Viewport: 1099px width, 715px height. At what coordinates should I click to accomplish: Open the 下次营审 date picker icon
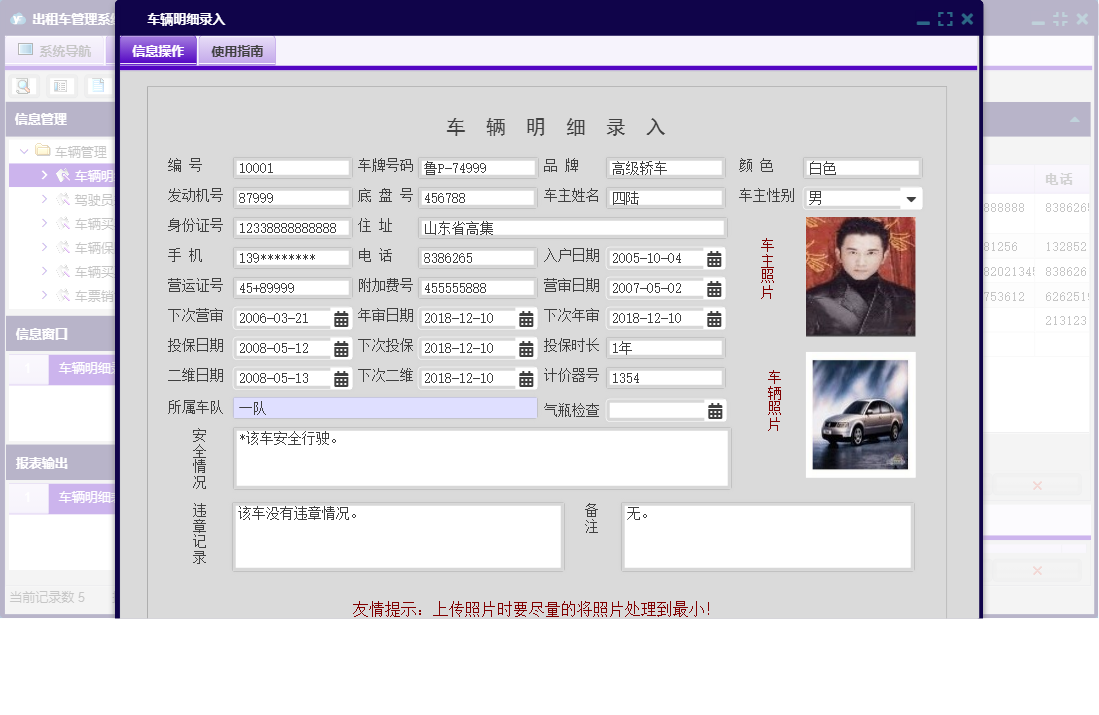[343, 318]
